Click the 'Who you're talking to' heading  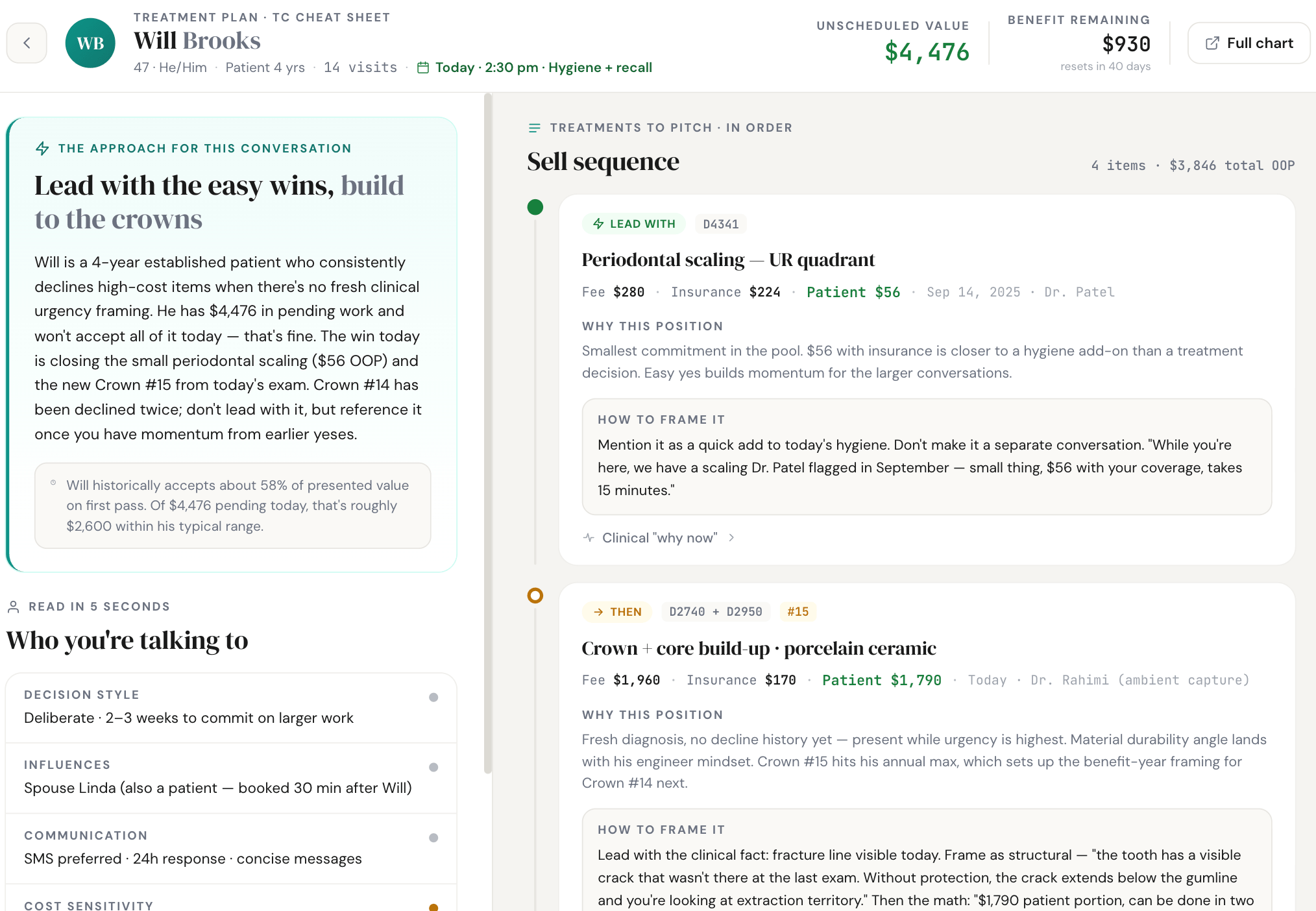[127, 640]
